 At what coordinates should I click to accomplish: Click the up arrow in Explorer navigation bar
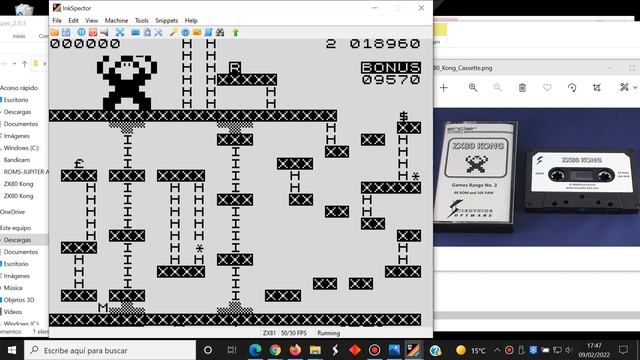coord(24,64)
